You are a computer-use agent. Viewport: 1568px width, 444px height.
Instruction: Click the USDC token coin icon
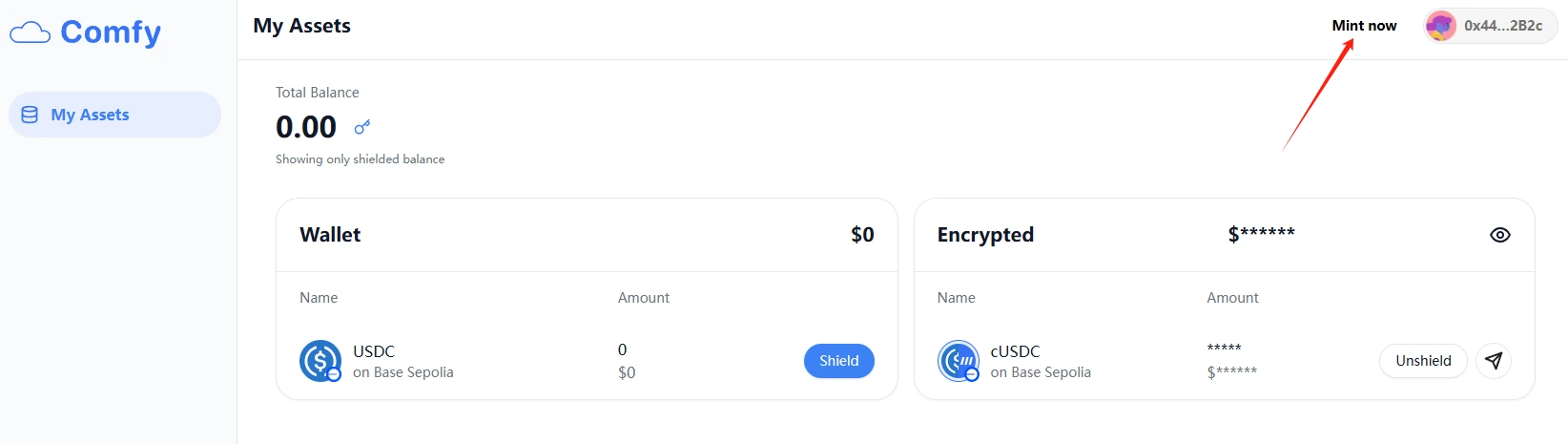[320, 361]
